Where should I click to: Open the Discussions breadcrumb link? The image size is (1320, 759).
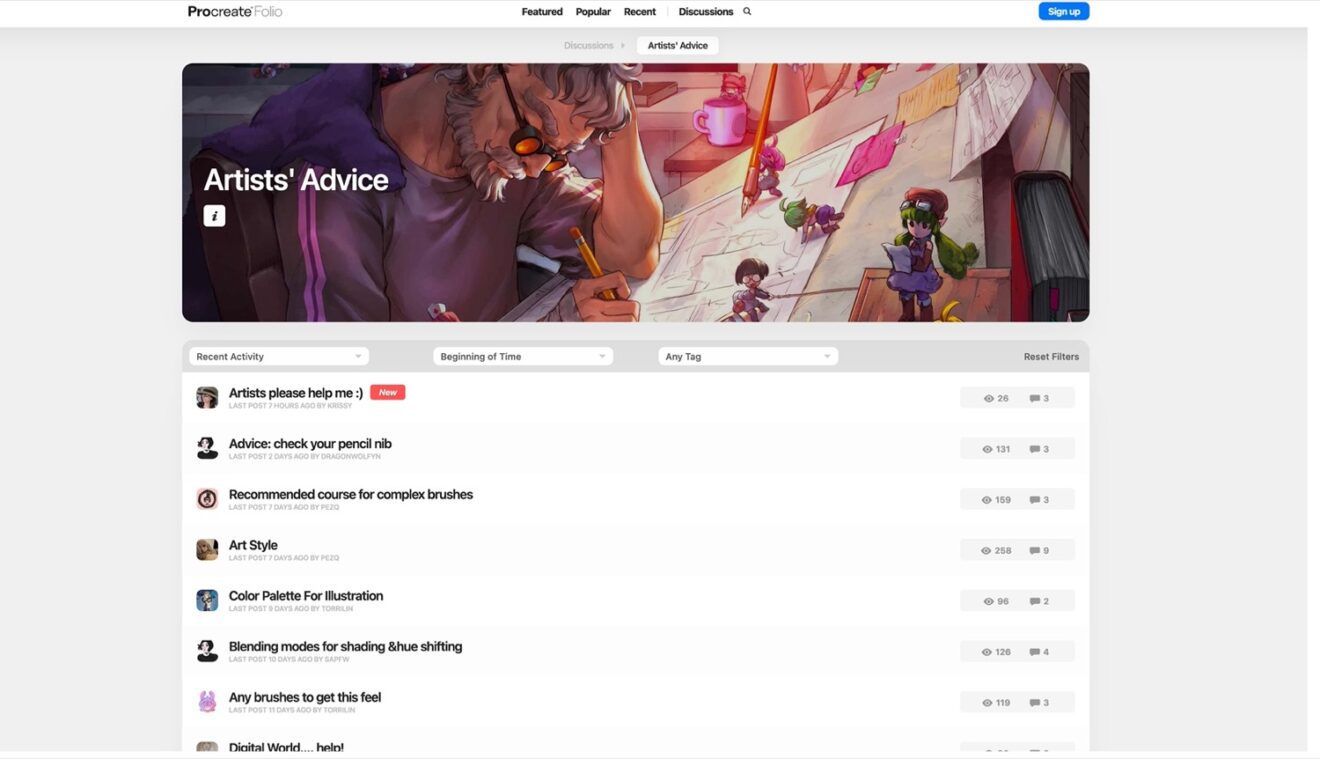[589, 45]
